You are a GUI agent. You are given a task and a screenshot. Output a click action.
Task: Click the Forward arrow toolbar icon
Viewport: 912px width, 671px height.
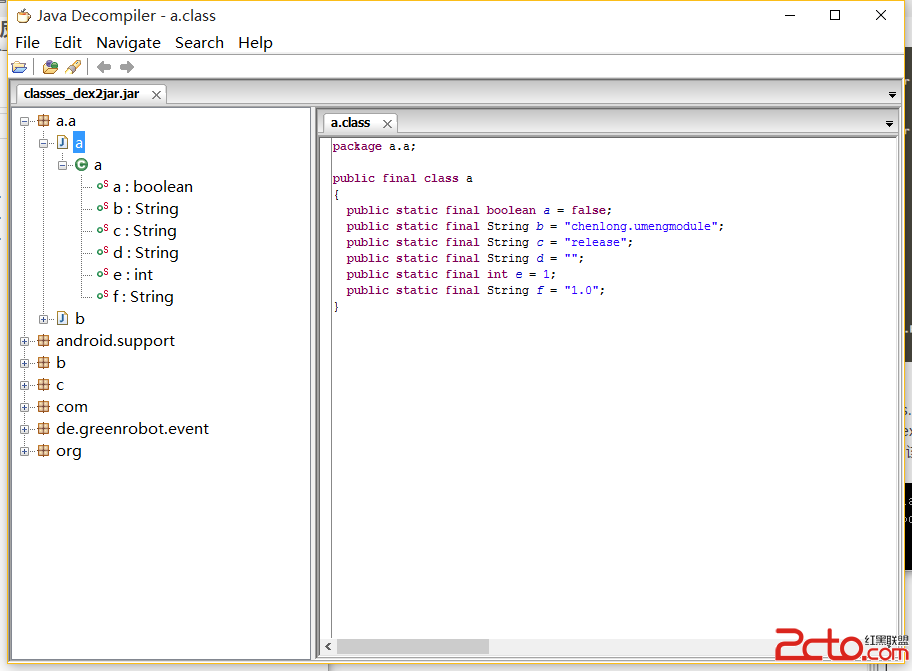[127, 67]
